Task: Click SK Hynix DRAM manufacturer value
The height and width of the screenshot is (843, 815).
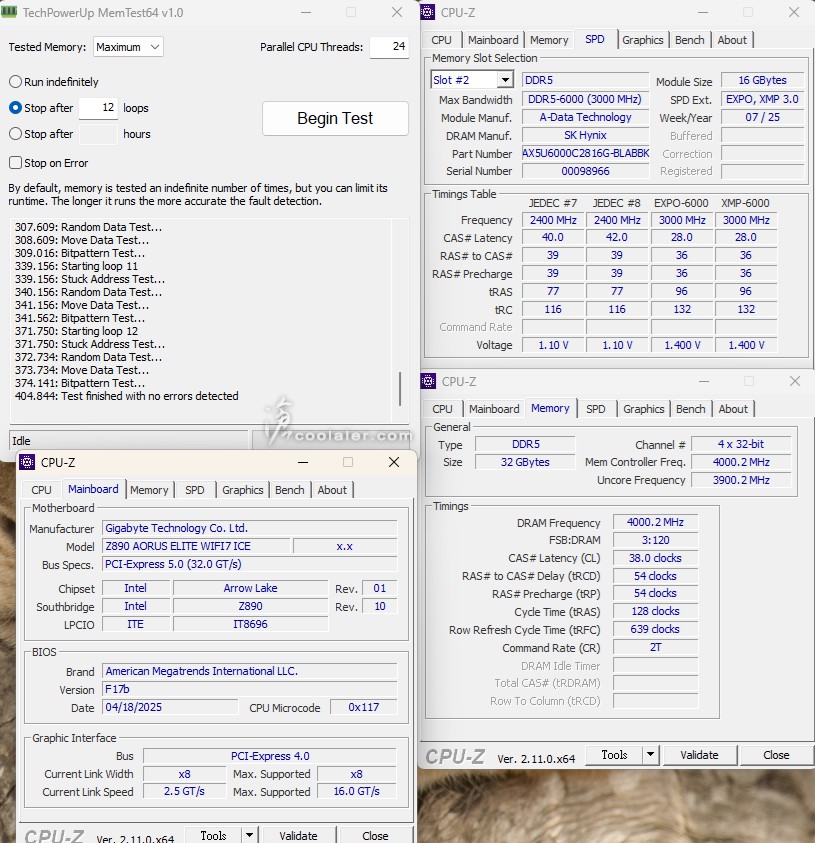Action: tap(585, 135)
